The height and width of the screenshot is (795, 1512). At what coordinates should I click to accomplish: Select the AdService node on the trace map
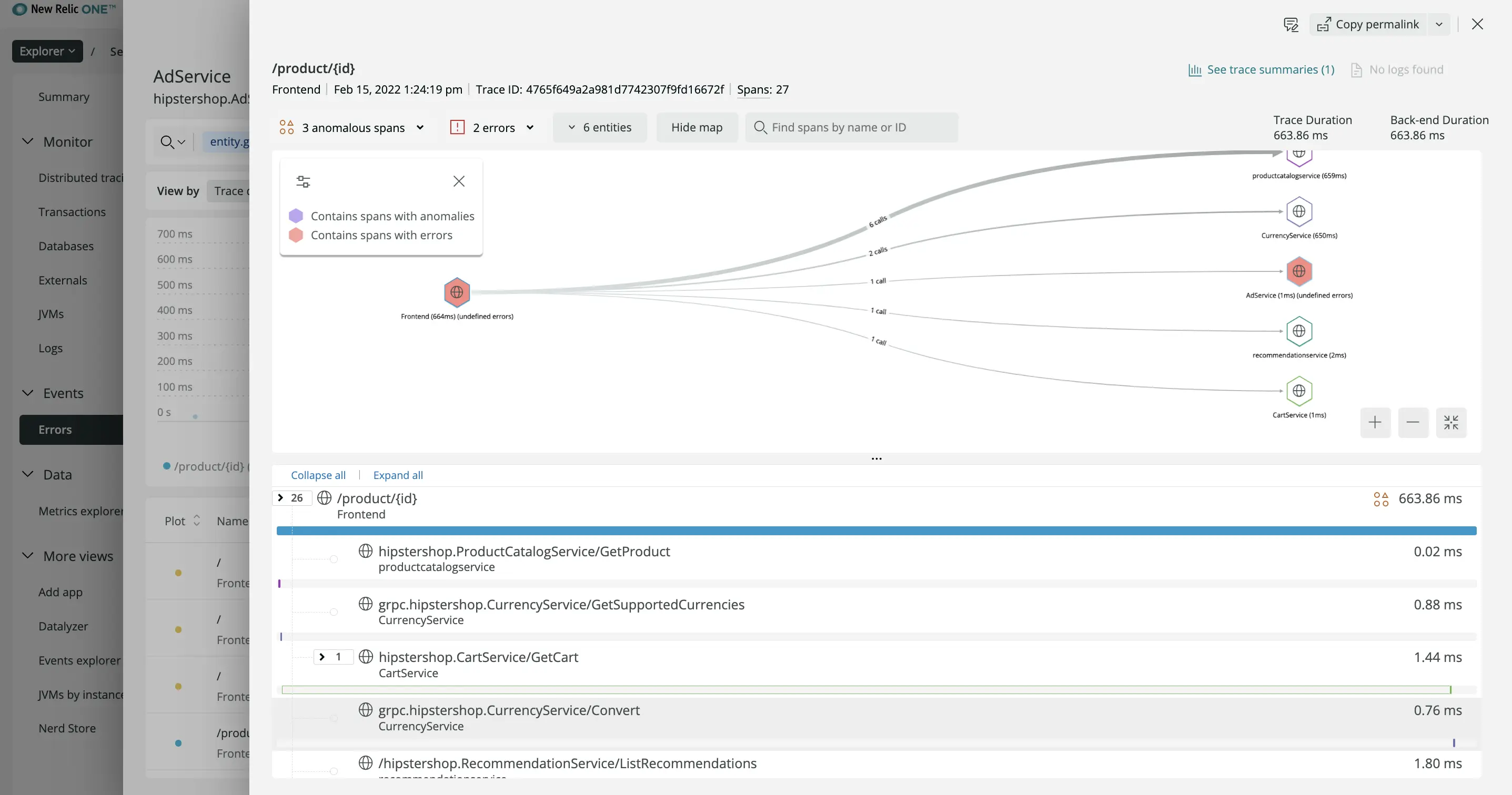(1299, 271)
